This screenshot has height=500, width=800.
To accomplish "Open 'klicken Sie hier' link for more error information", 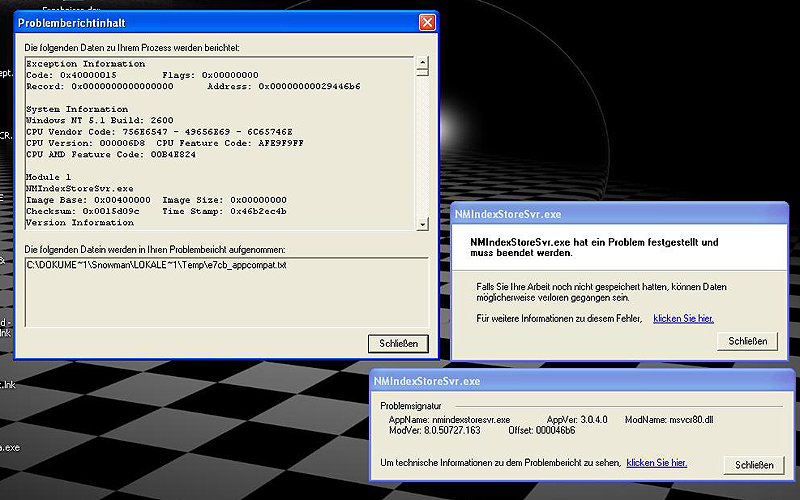I will (683, 318).
